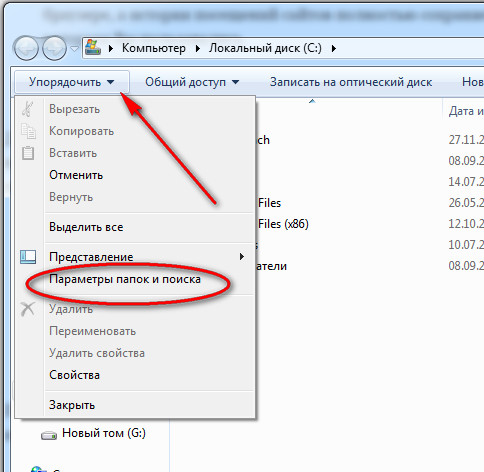Screen dimensions: 484x472
Task: Click the copy icon beside Копировать
Action: pos(28,131)
